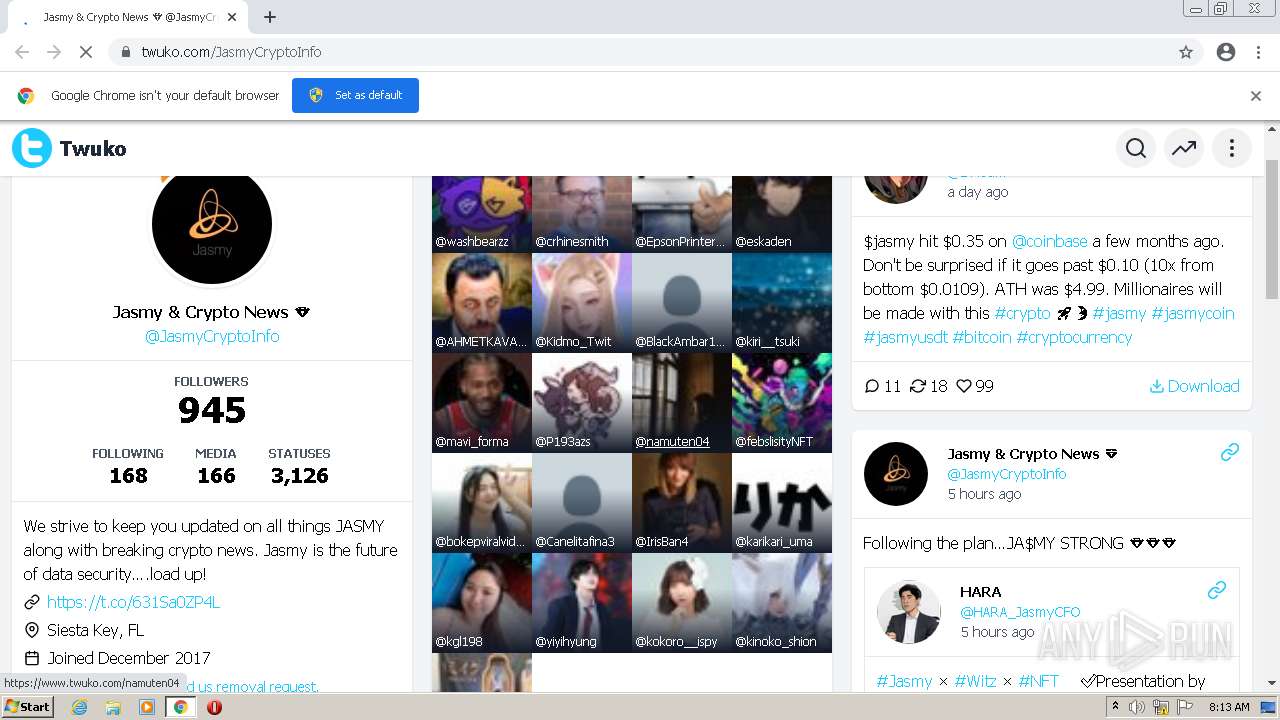Click the link icon on HARA quoted tweet
1280x720 pixels.
click(1217, 591)
